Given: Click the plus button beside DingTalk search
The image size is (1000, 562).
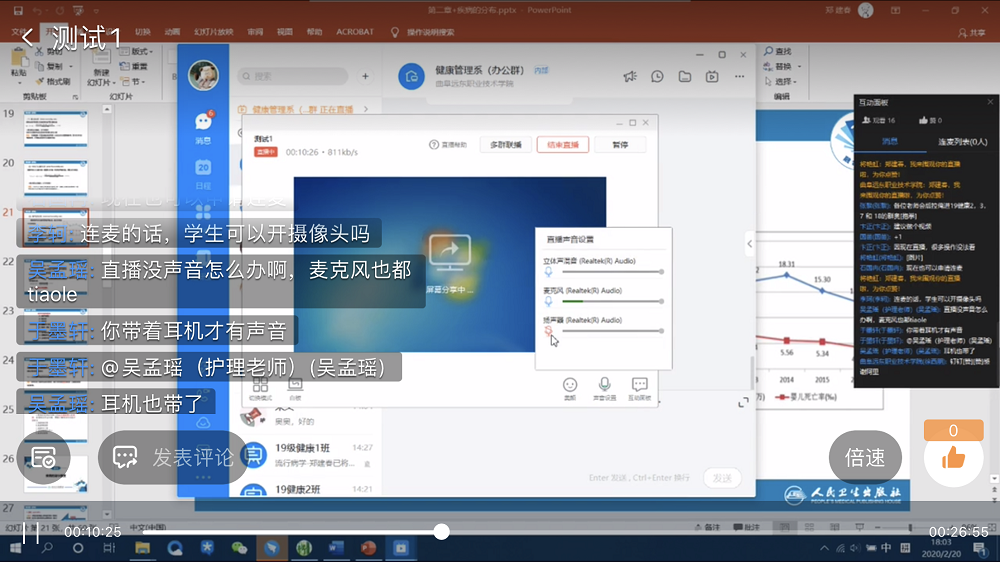Looking at the screenshot, I should 365,76.
